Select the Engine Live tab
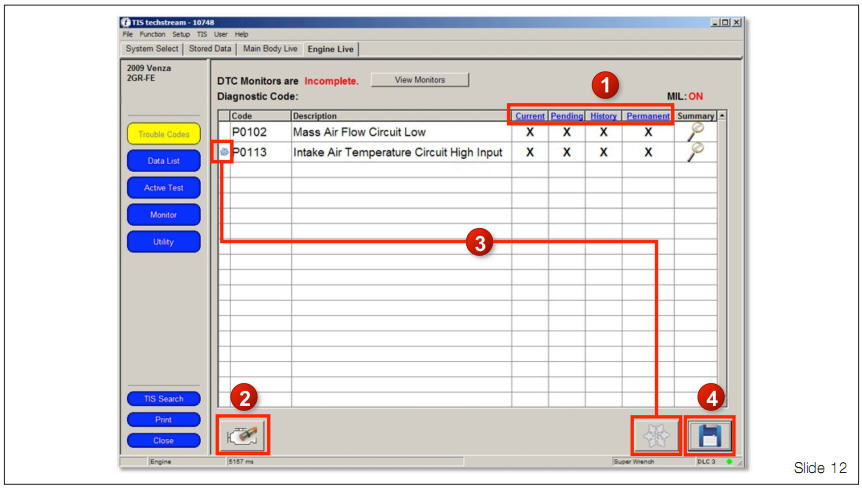This screenshot has height=491, width=862. [330, 49]
